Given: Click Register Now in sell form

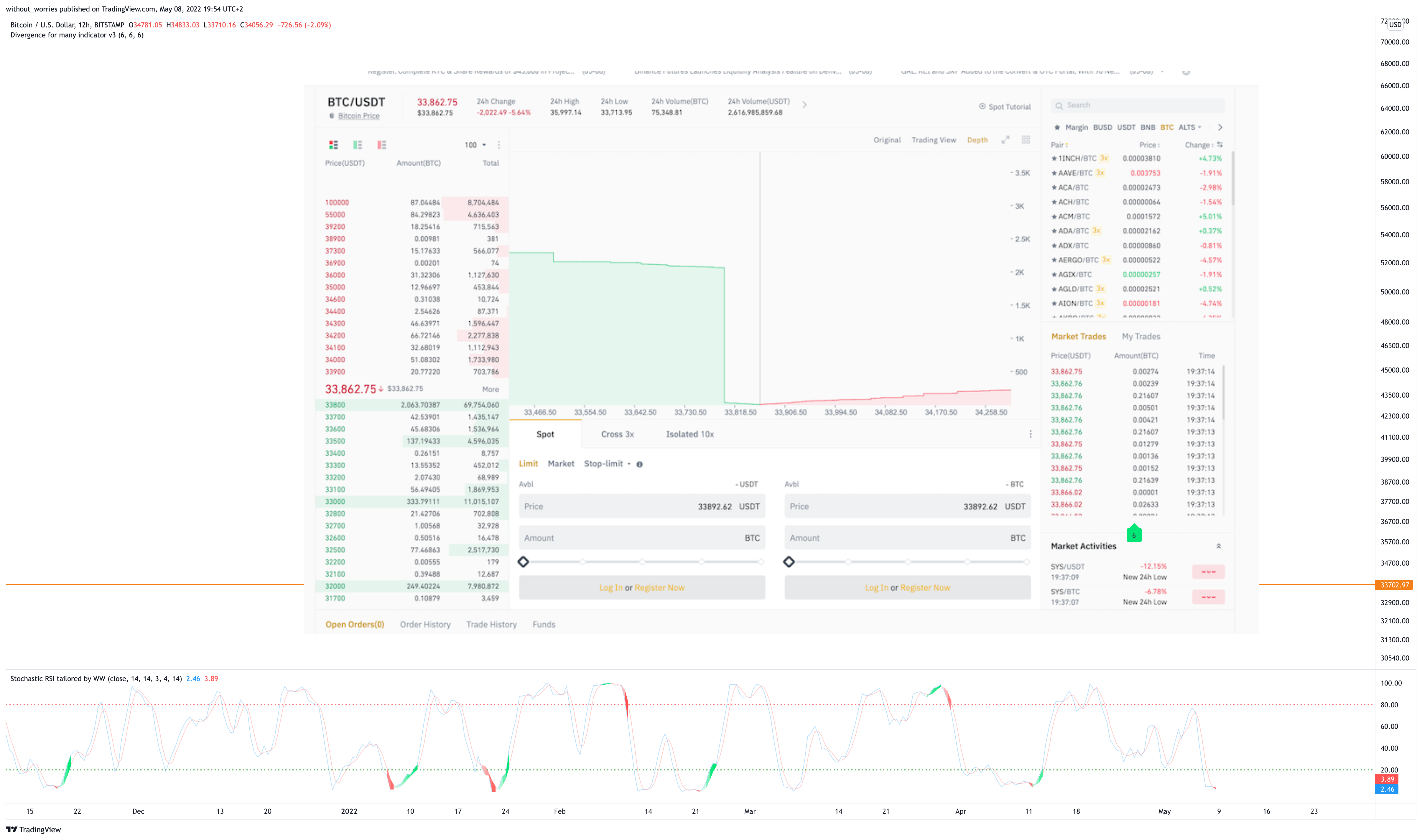Looking at the screenshot, I should (925, 587).
